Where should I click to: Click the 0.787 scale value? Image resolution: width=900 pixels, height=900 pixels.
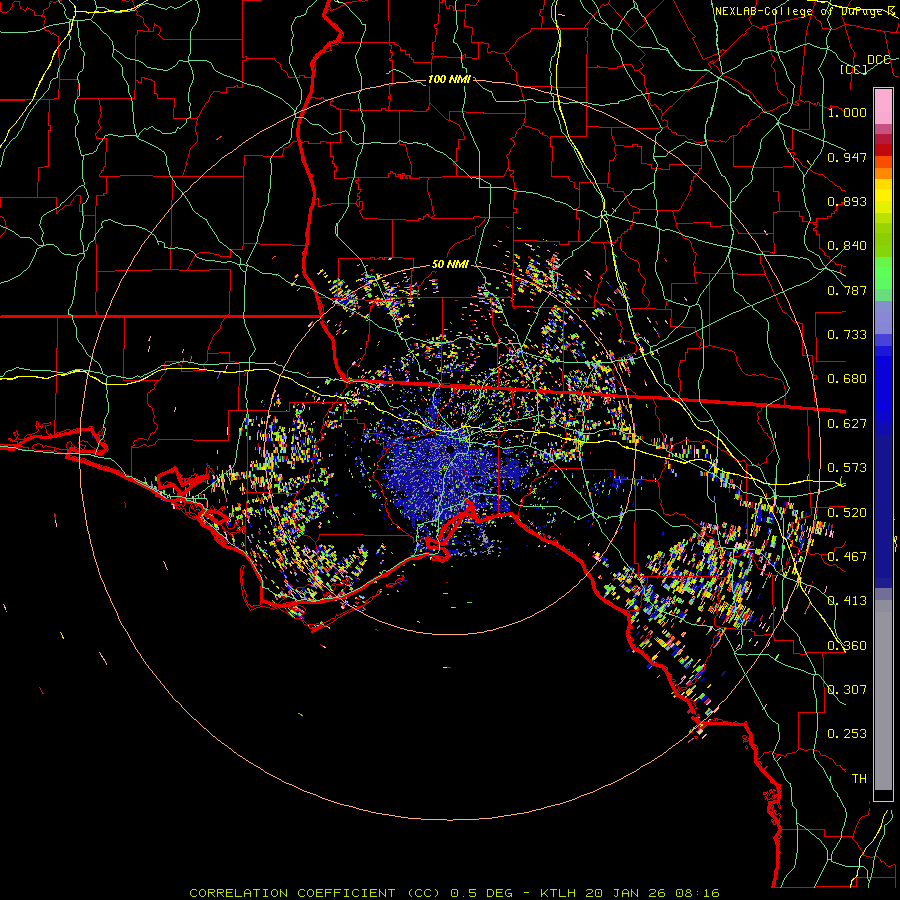coord(847,290)
